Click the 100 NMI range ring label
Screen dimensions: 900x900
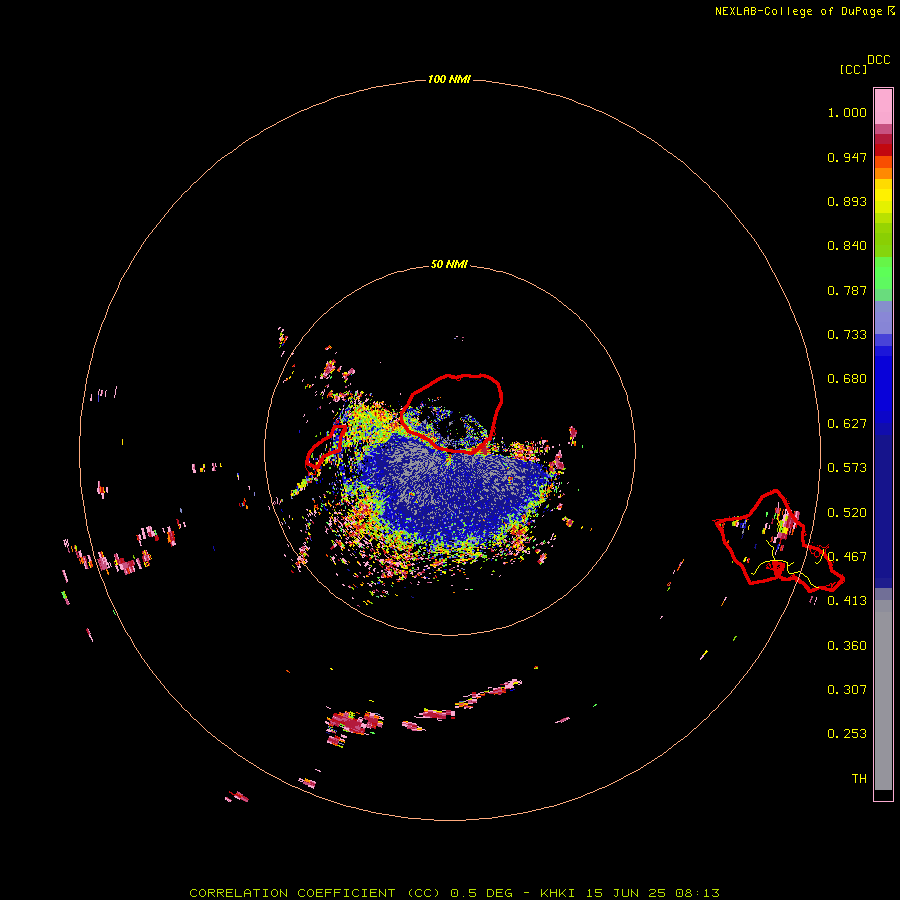point(449,79)
